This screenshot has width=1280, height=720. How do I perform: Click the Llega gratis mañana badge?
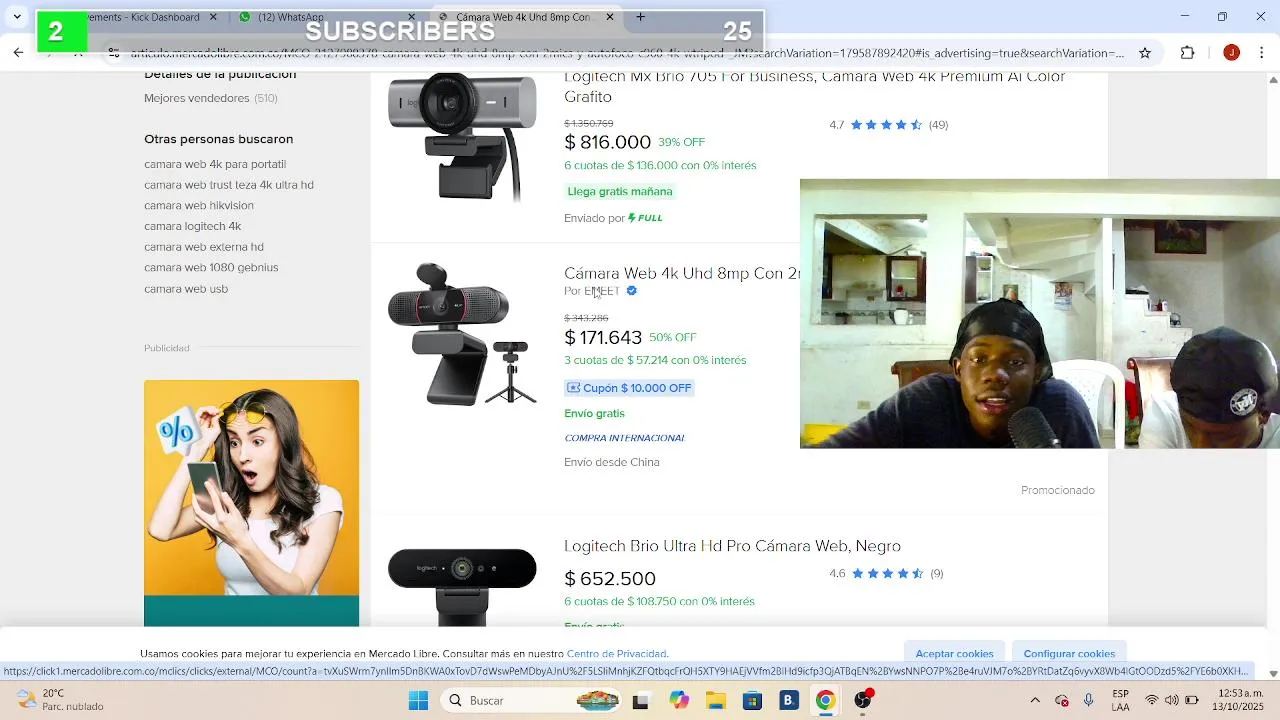pos(620,191)
